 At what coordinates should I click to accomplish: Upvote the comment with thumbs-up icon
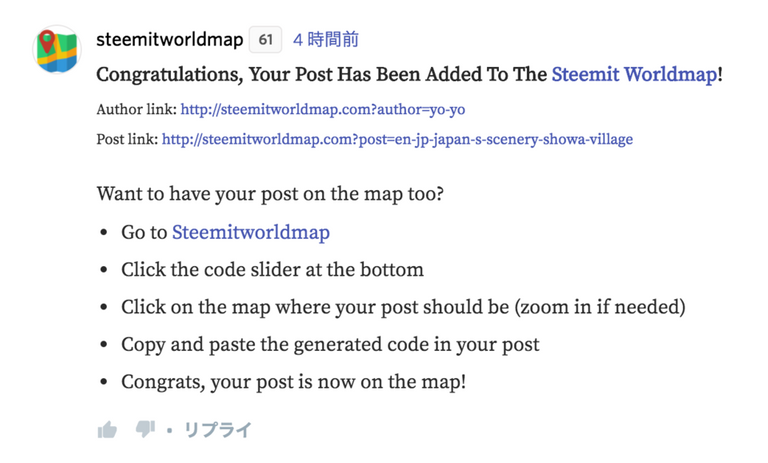click(107, 430)
